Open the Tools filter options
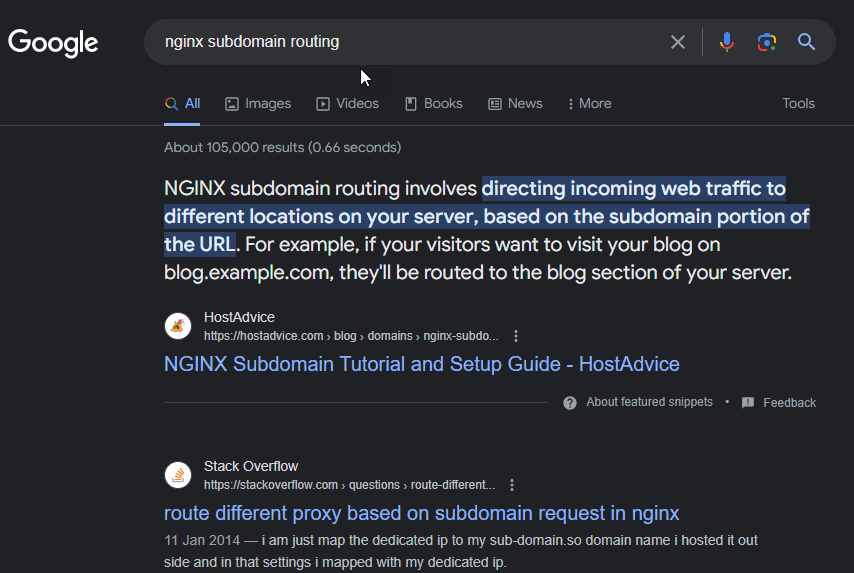The image size is (854, 573). pyautogui.click(x=798, y=103)
